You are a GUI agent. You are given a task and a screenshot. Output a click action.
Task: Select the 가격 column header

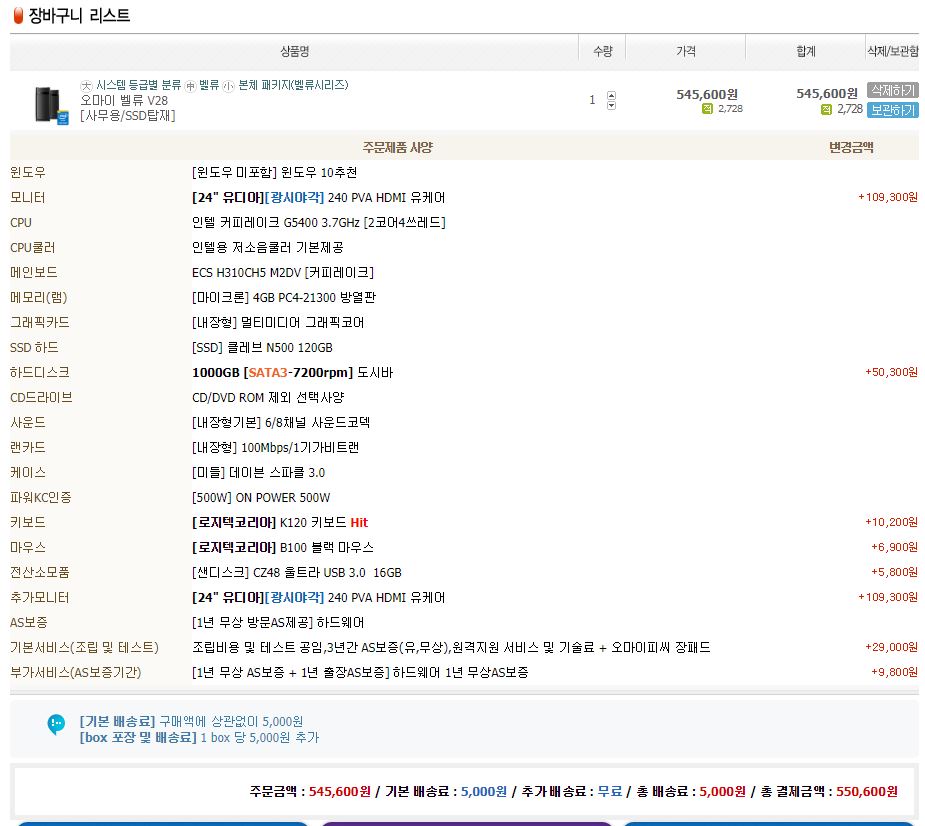pos(685,51)
